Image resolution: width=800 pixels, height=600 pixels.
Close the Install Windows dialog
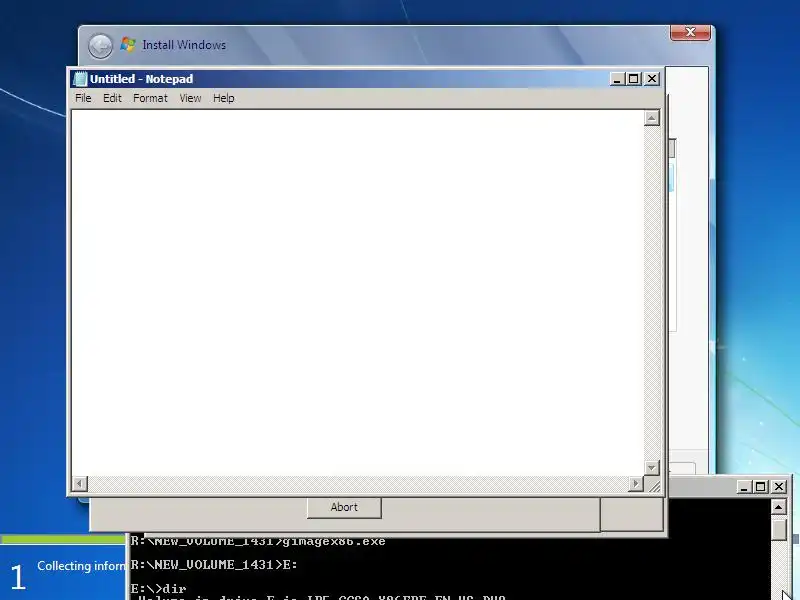click(x=690, y=32)
